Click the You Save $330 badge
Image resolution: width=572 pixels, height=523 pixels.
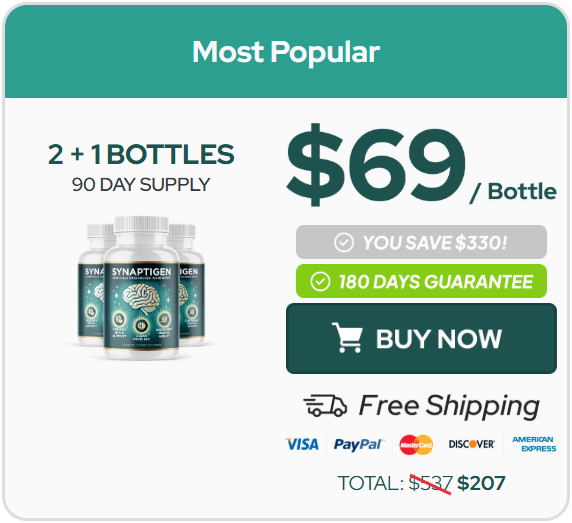[421, 242]
